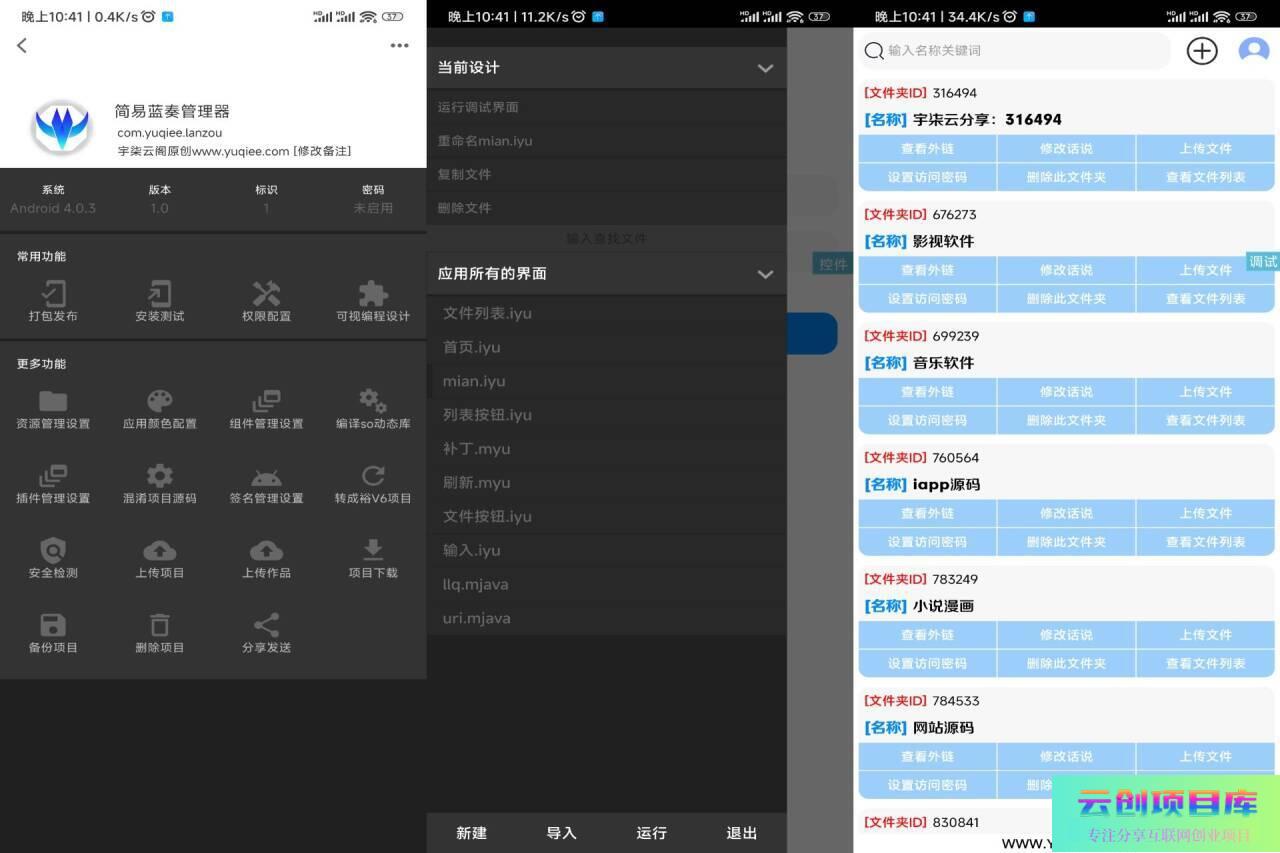Collapse the 当前设计 section chevron
This screenshot has height=853, width=1280.
[x=765, y=68]
